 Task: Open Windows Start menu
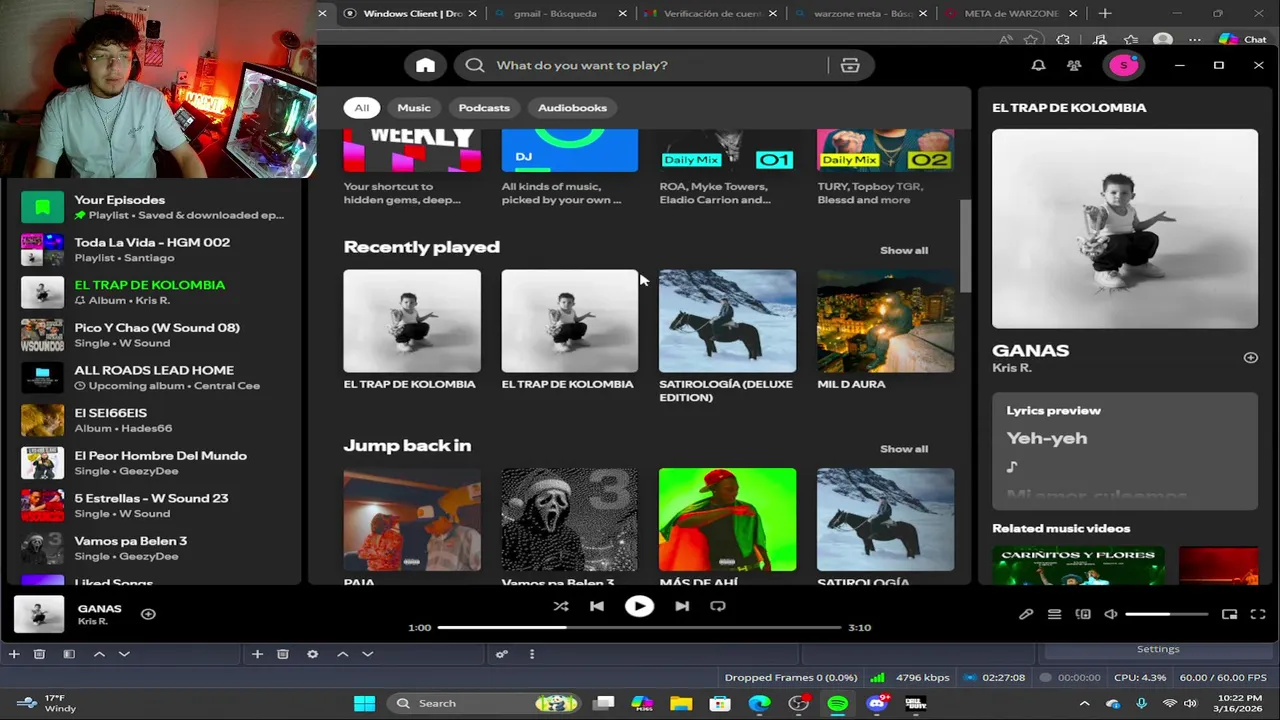click(x=364, y=703)
